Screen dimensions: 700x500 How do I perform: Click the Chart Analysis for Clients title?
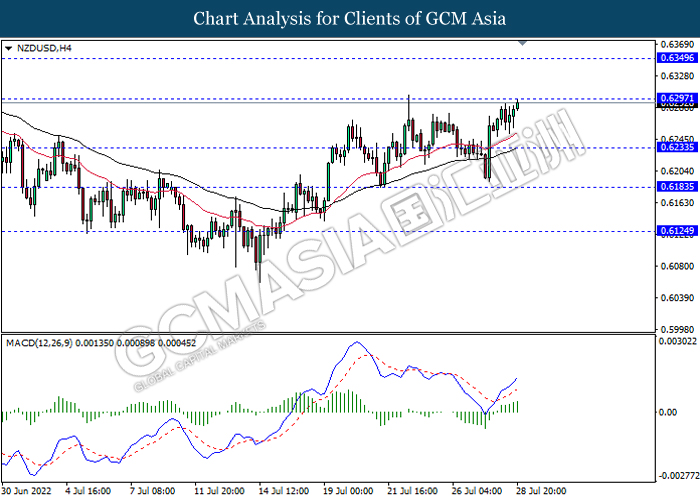350,18
